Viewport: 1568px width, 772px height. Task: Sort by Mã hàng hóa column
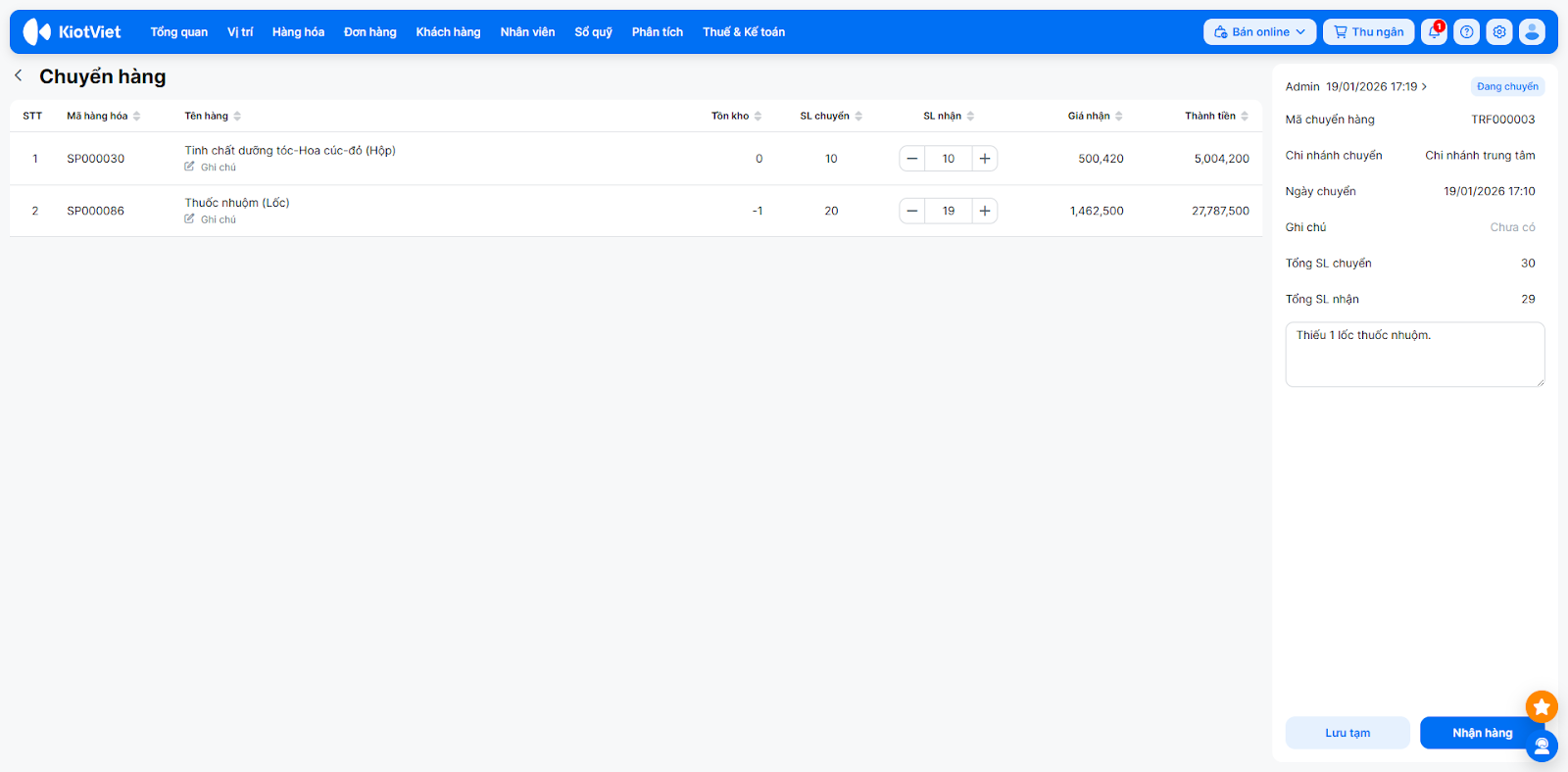137,116
